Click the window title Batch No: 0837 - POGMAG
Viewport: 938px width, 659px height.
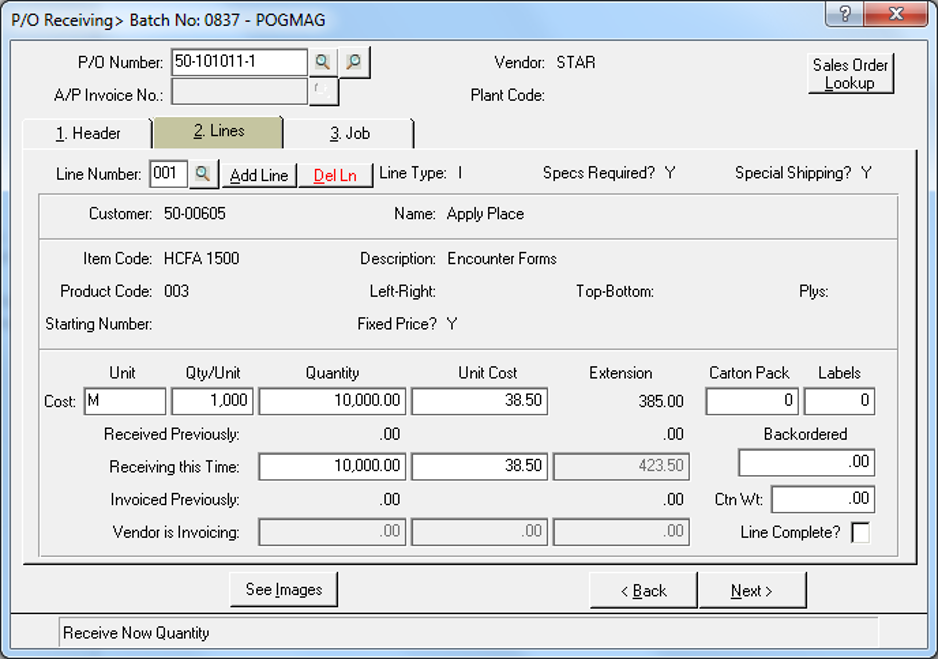227,20
